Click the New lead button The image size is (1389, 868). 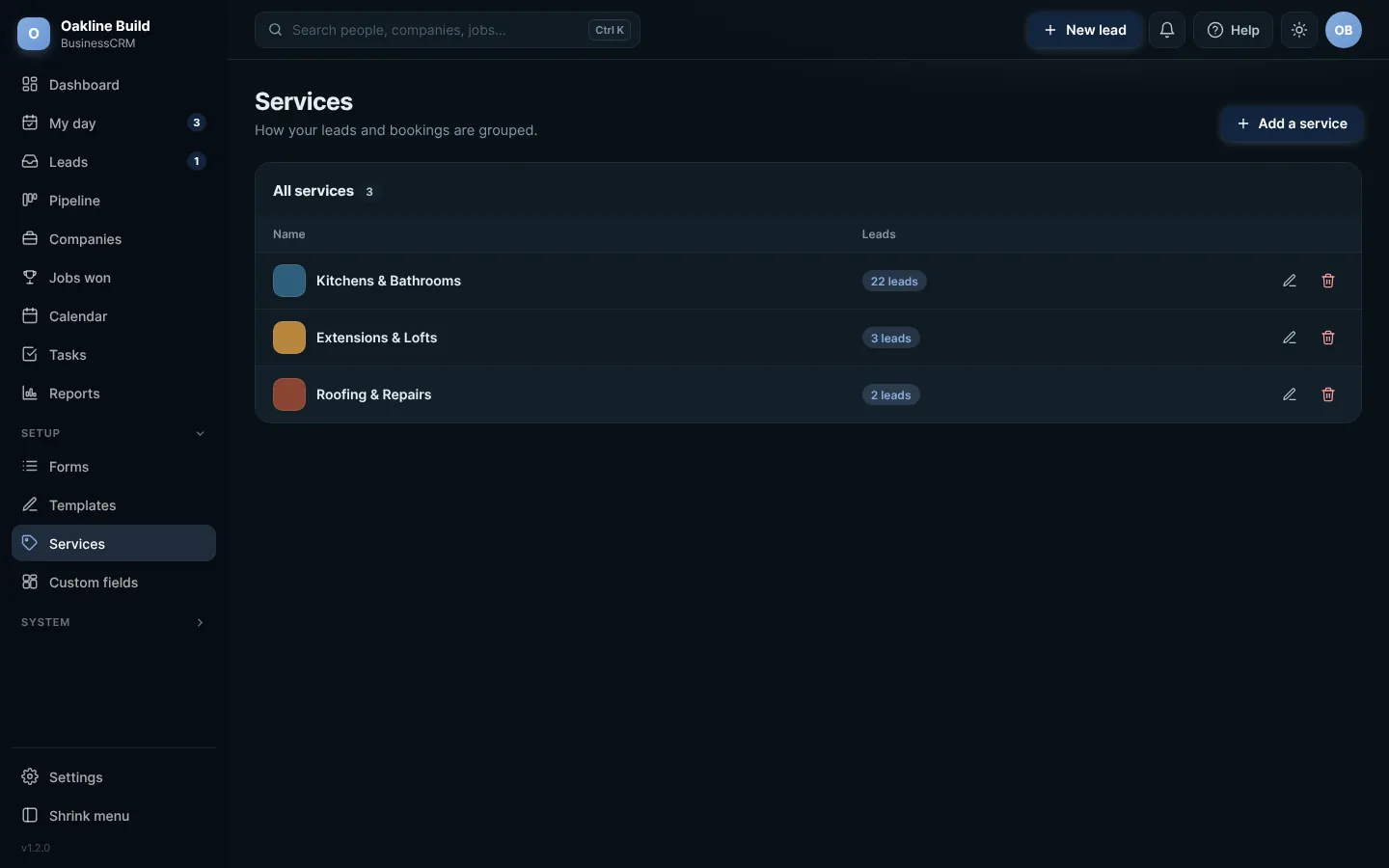pos(1084,30)
